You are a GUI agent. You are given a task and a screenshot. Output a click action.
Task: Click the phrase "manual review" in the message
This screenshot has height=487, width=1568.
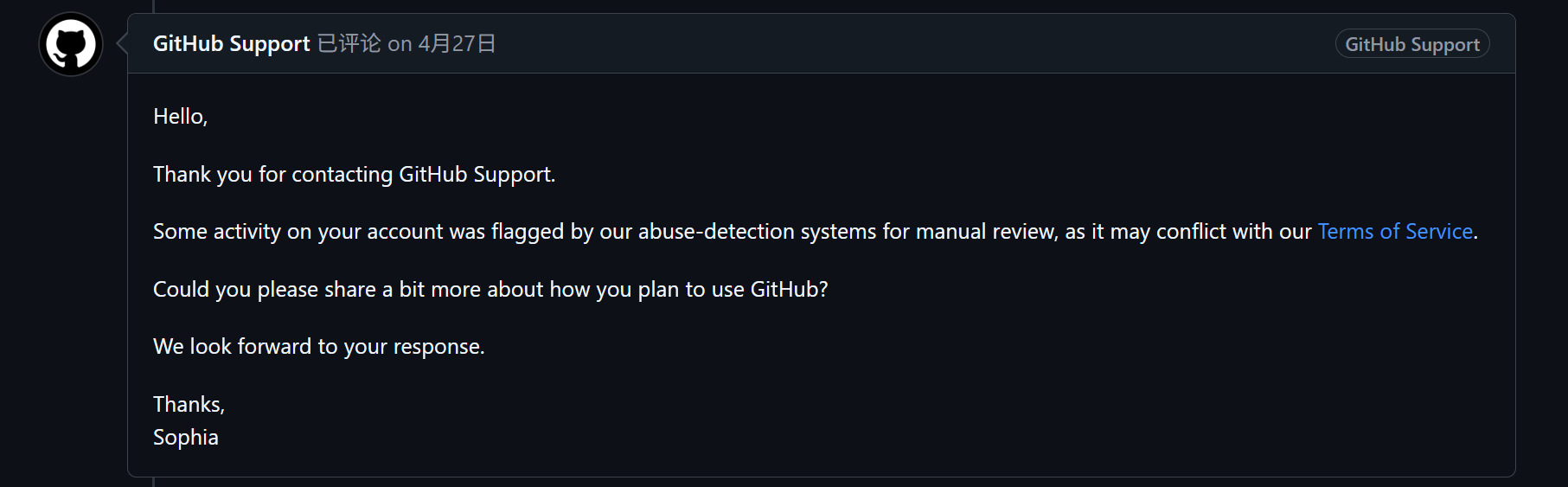pos(986,232)
